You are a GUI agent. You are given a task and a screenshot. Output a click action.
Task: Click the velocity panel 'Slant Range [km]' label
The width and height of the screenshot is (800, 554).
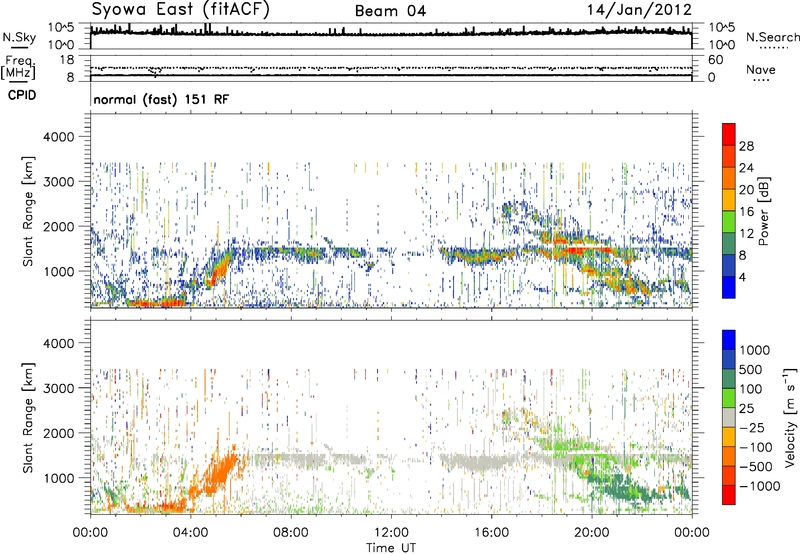click(x=28, y=418)
